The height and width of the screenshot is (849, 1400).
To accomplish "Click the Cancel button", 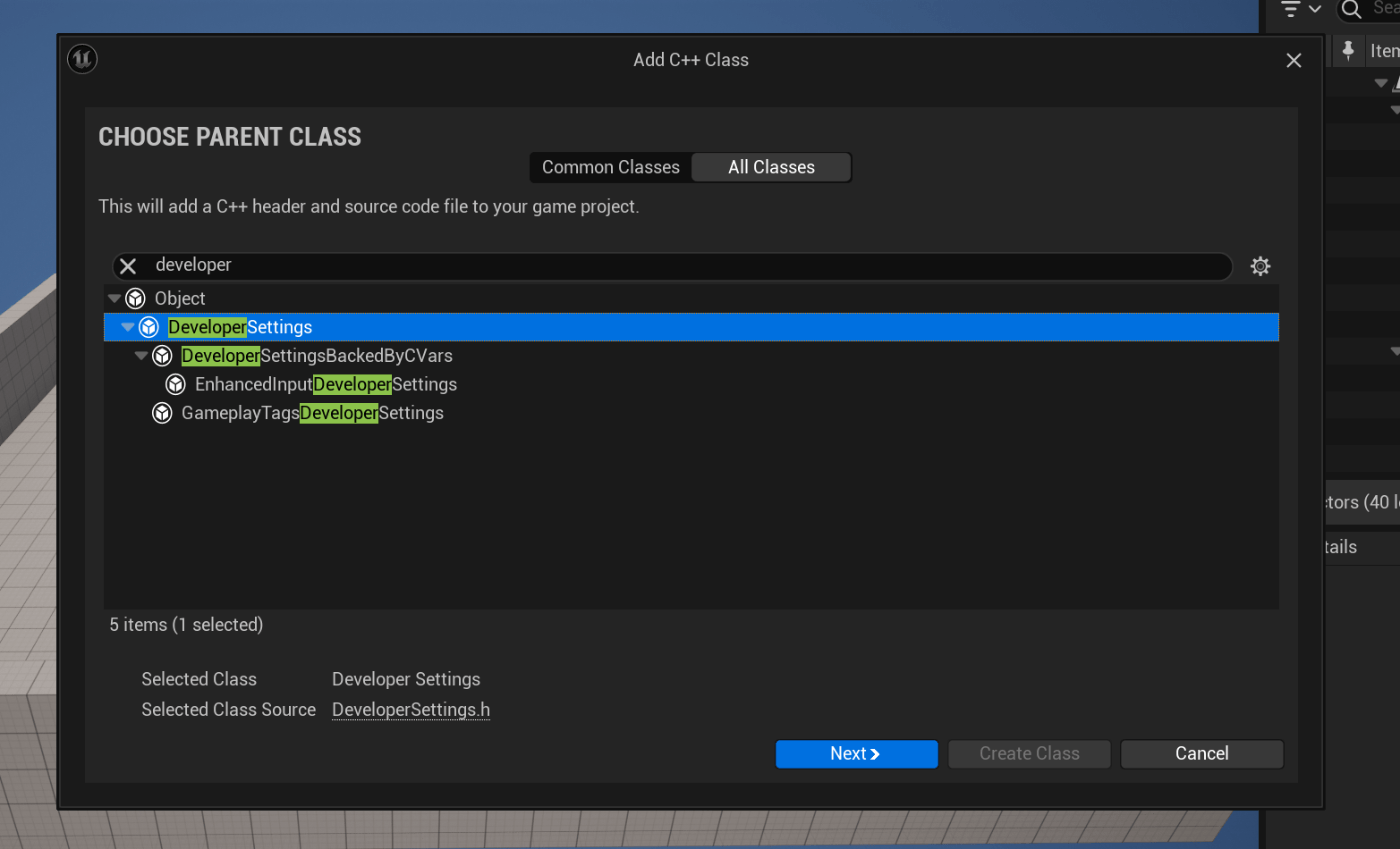I will point(1202,754).
